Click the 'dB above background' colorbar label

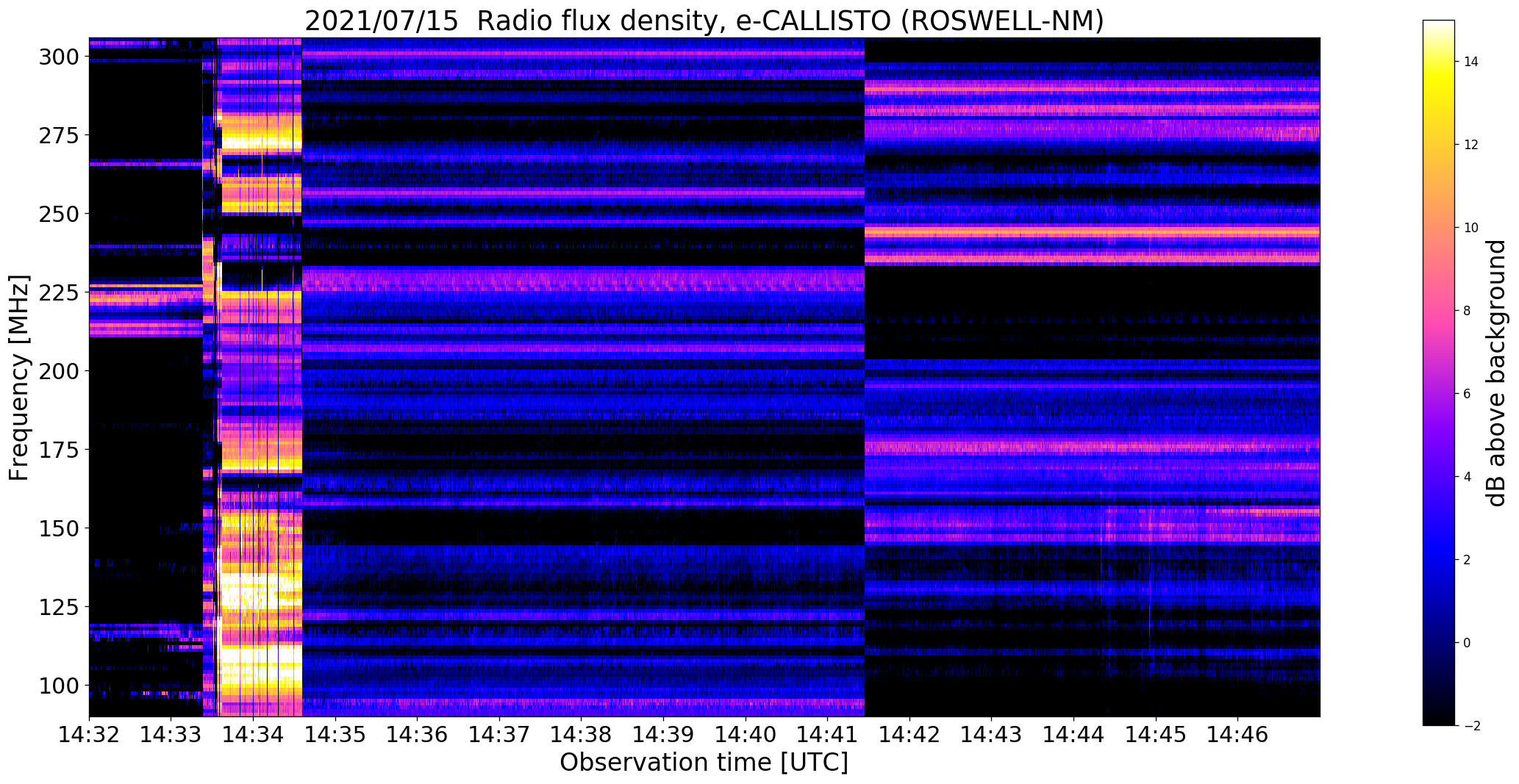click(1496, 373)
